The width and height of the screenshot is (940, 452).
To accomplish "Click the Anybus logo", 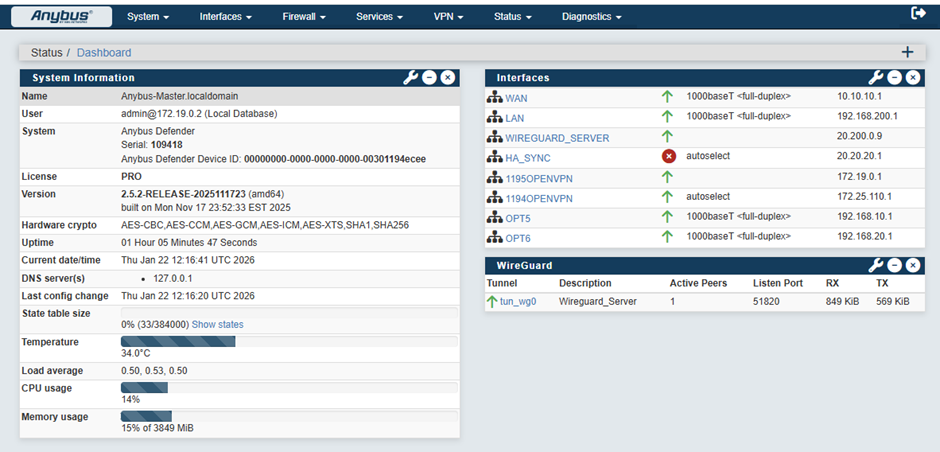I will coord(61,16).
